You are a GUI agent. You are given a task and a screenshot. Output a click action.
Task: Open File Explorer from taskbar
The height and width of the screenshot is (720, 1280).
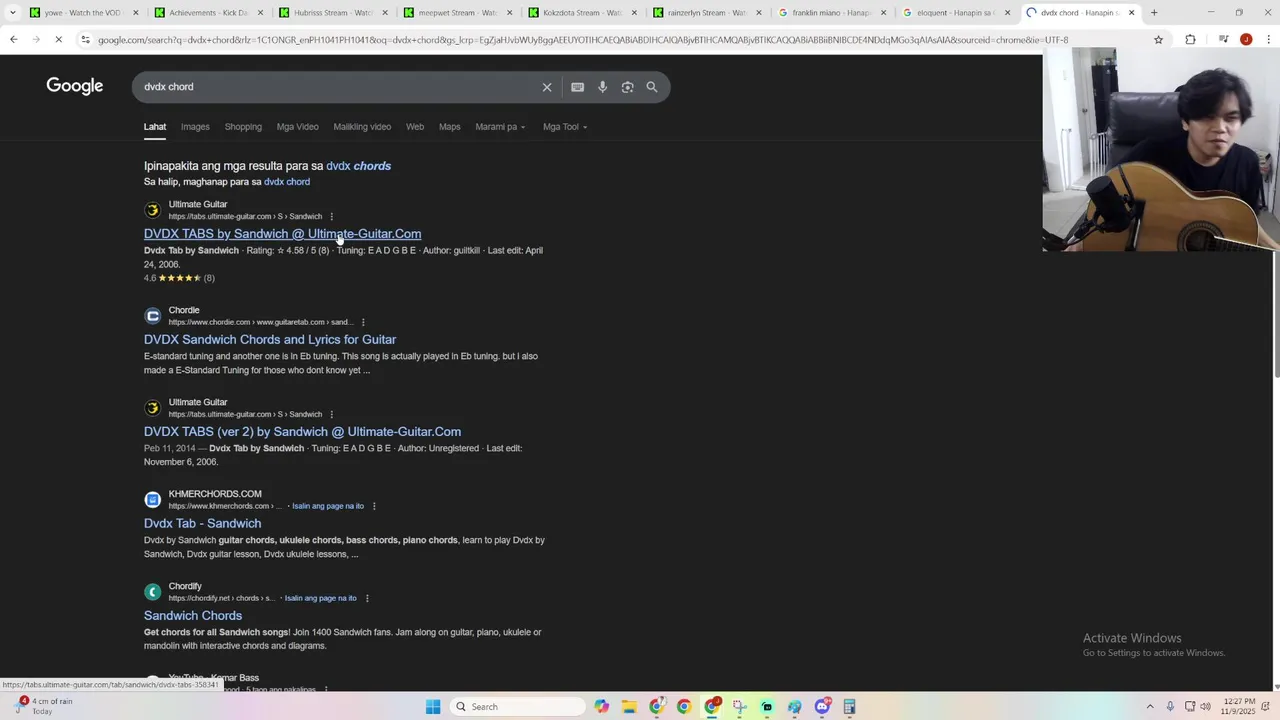point(629,706)
